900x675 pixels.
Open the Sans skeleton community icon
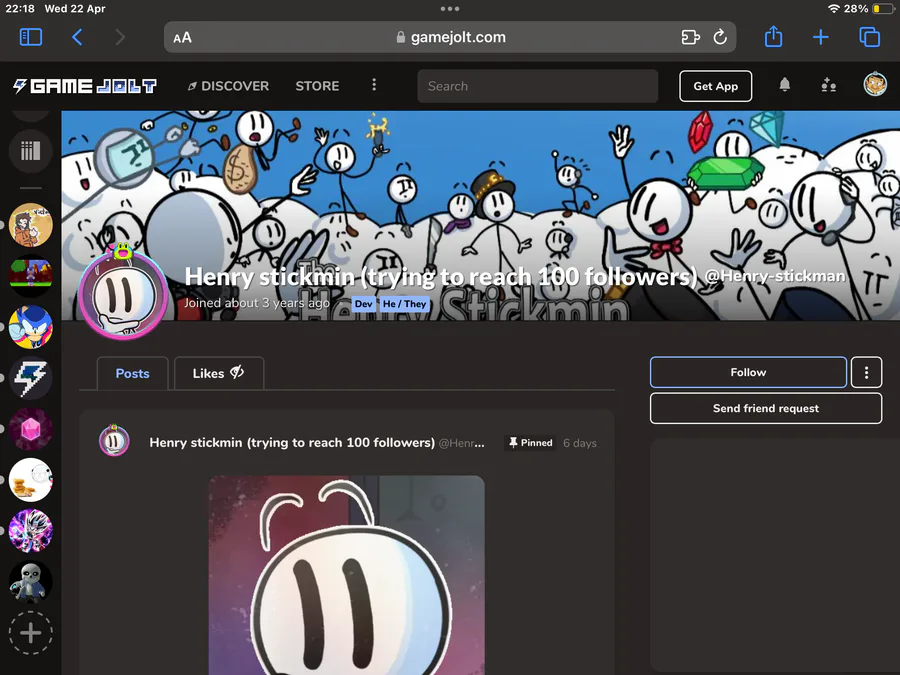pyautogui.click(x=30, y=583)
